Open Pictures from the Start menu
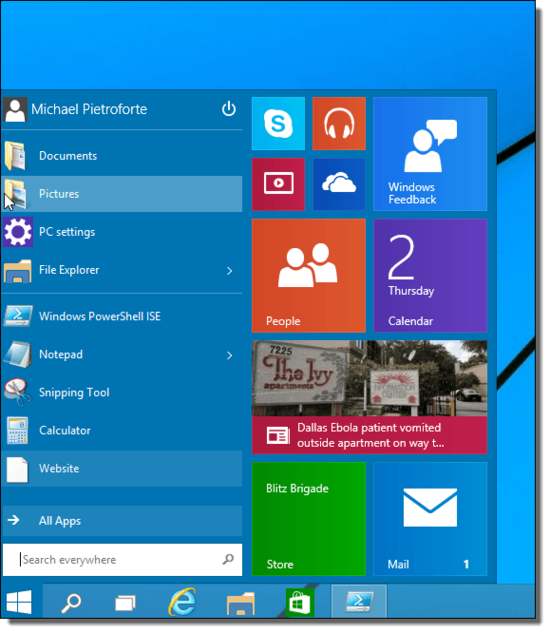This screenshot has height=633, width=550. pyautogui.click(x=122, y=194)
